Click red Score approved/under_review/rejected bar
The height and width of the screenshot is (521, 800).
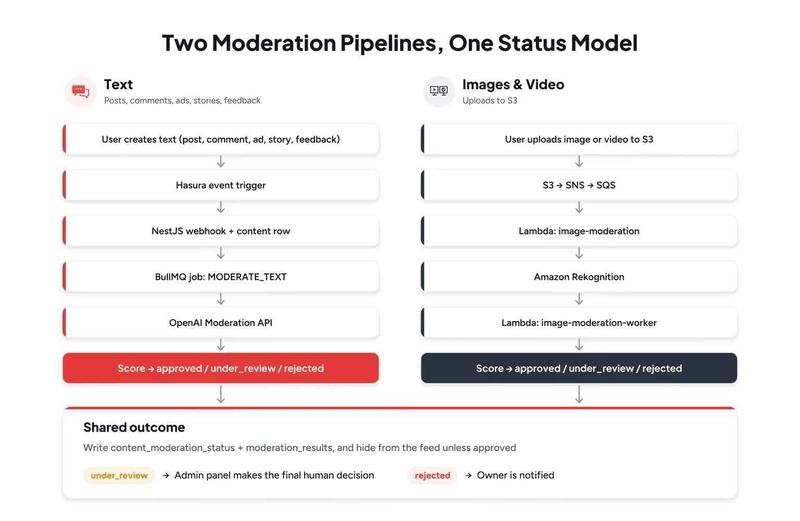[x=221, y=368]
